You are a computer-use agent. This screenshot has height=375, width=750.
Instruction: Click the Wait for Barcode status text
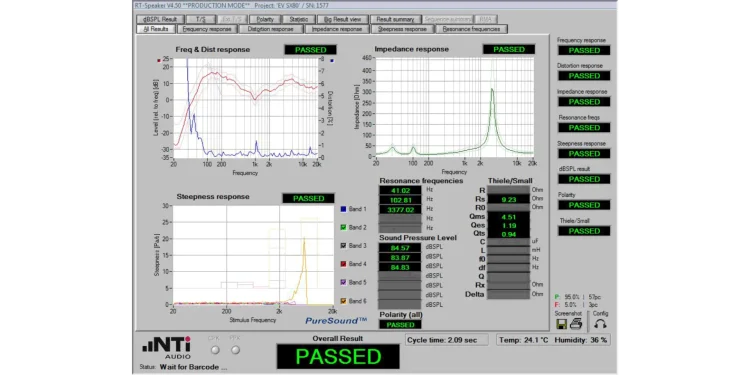point(194,367)
